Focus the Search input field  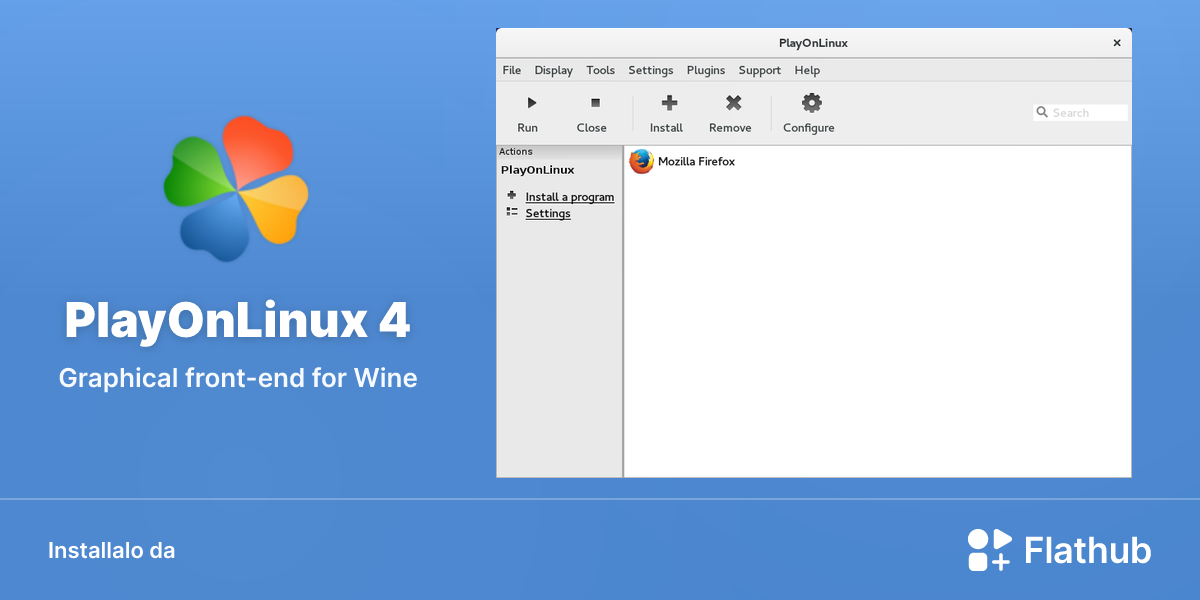[1080, 113]
